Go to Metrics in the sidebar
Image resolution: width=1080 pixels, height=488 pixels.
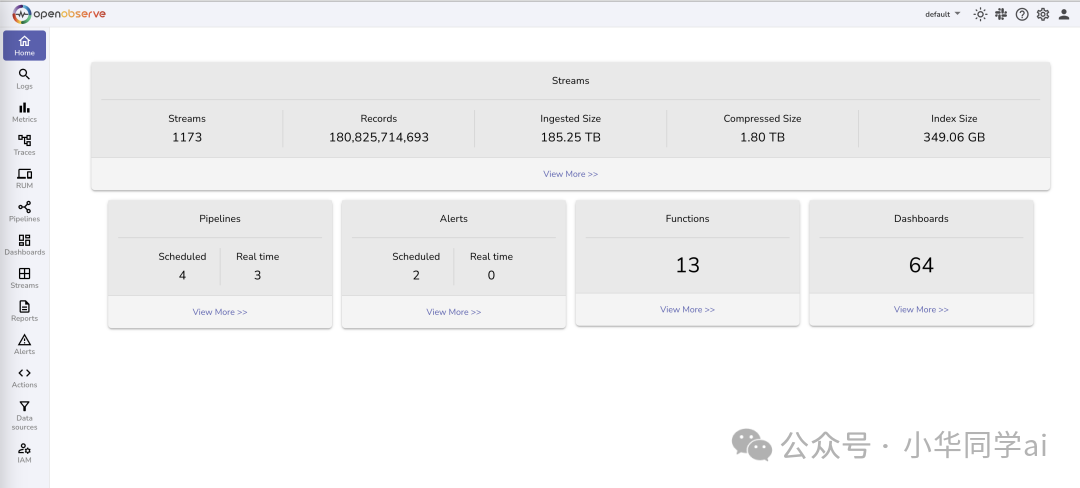point(24,111)
